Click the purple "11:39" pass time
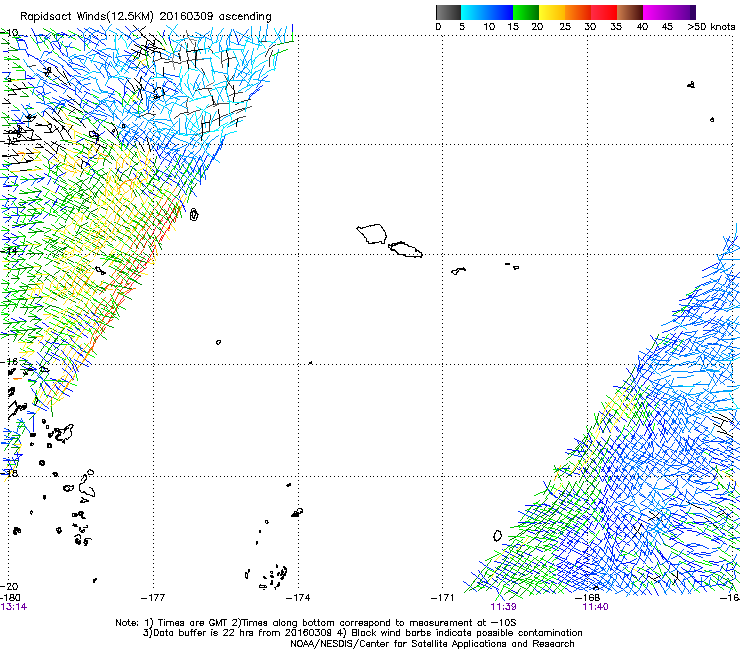 pyautogui.click(x=504, y=607)
